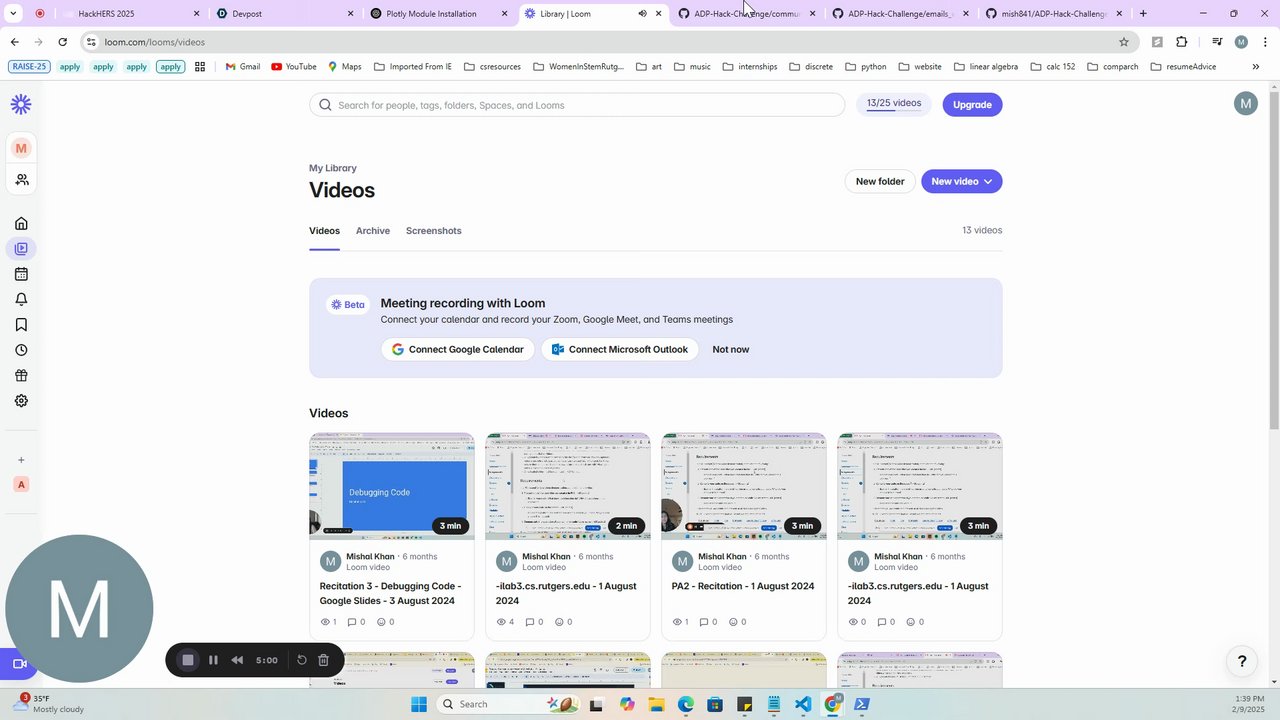Mute the Loom tab audio icon

[x=642, y=14]
